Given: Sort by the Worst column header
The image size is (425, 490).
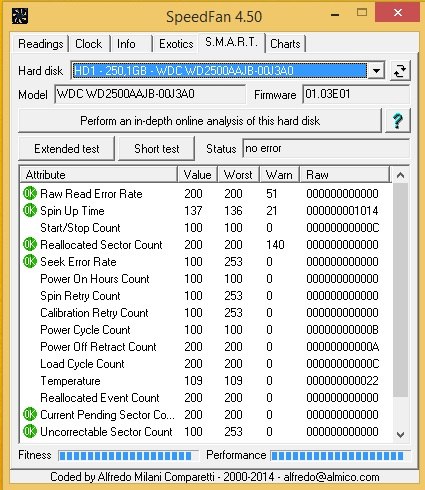Looking at the screenshot, I should click(238, 175).
